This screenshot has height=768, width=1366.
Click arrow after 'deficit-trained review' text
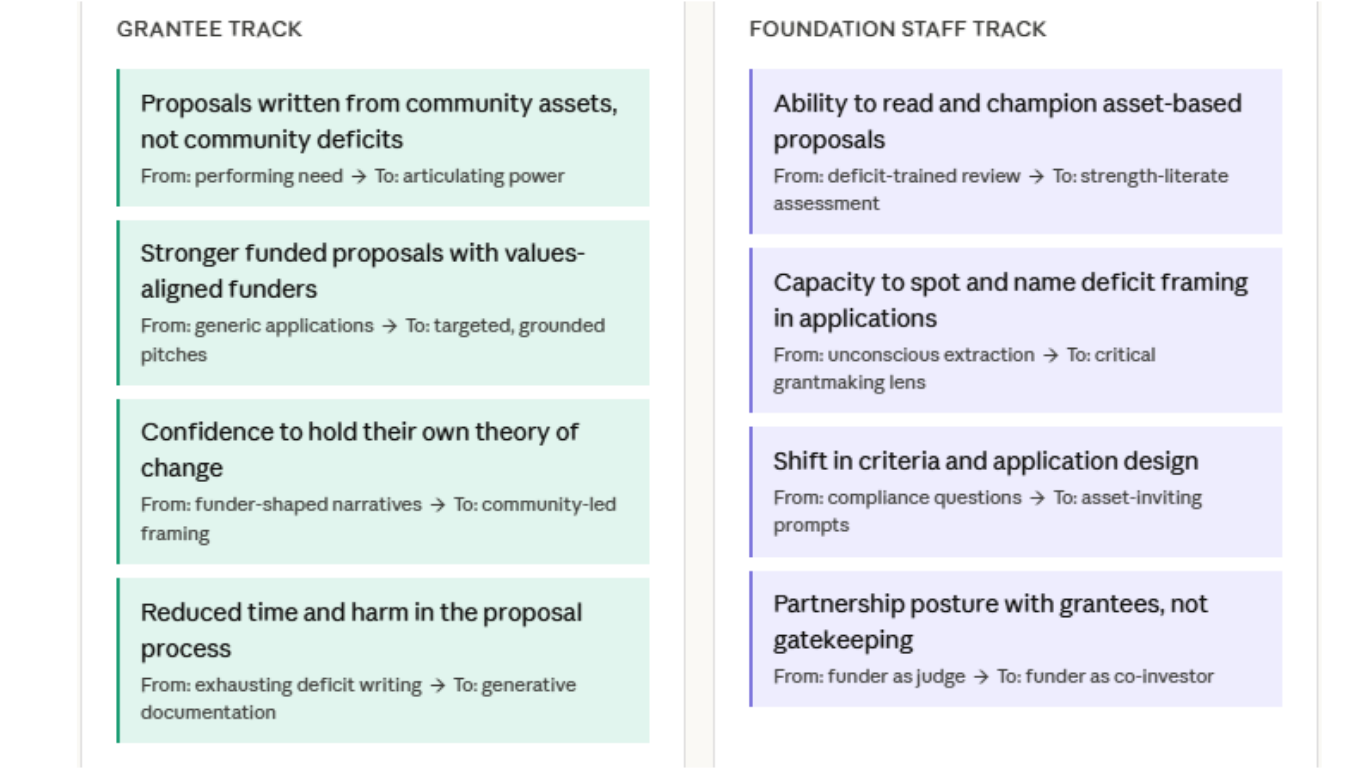[1036, 177]
